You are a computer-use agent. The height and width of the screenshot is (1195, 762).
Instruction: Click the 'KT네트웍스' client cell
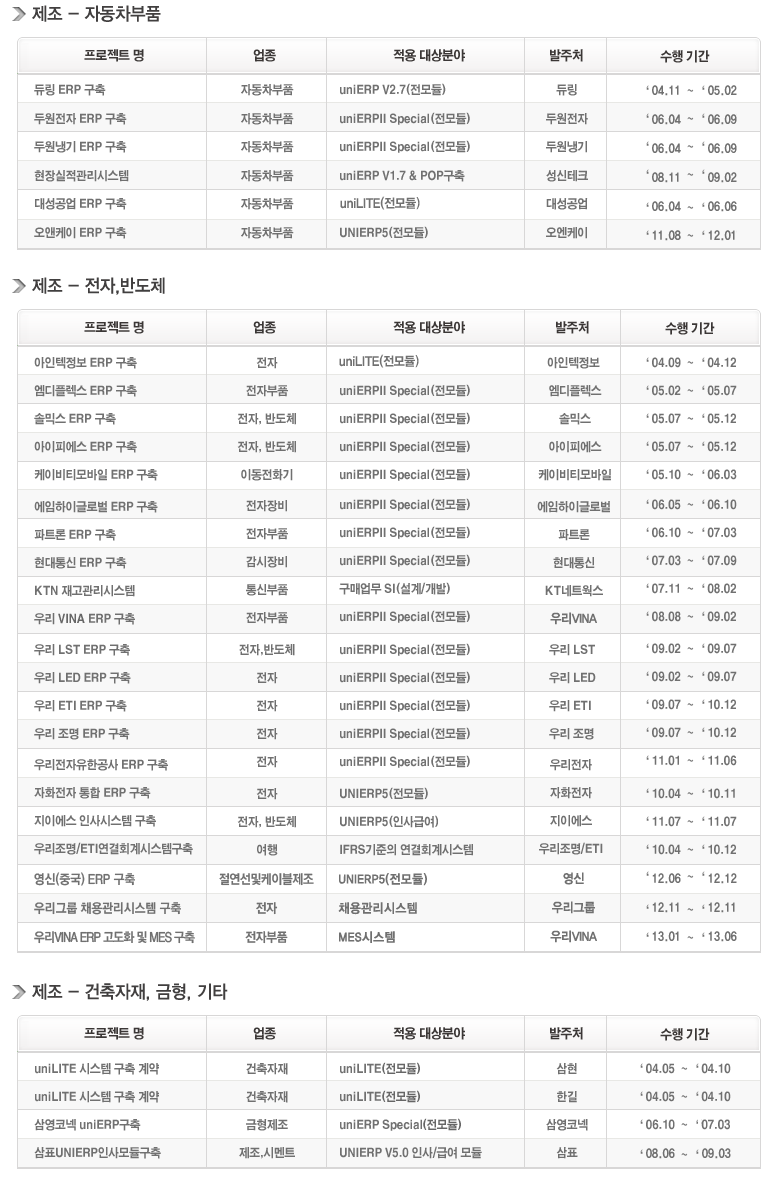click(x=574, y=590)
